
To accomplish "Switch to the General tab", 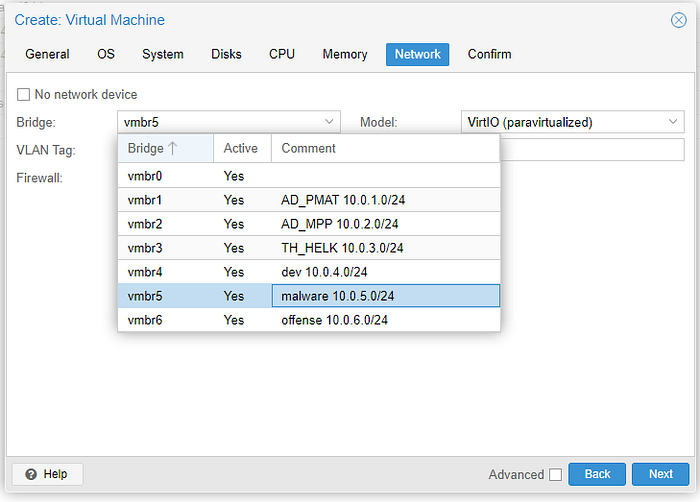I will [x=47, y=54].
